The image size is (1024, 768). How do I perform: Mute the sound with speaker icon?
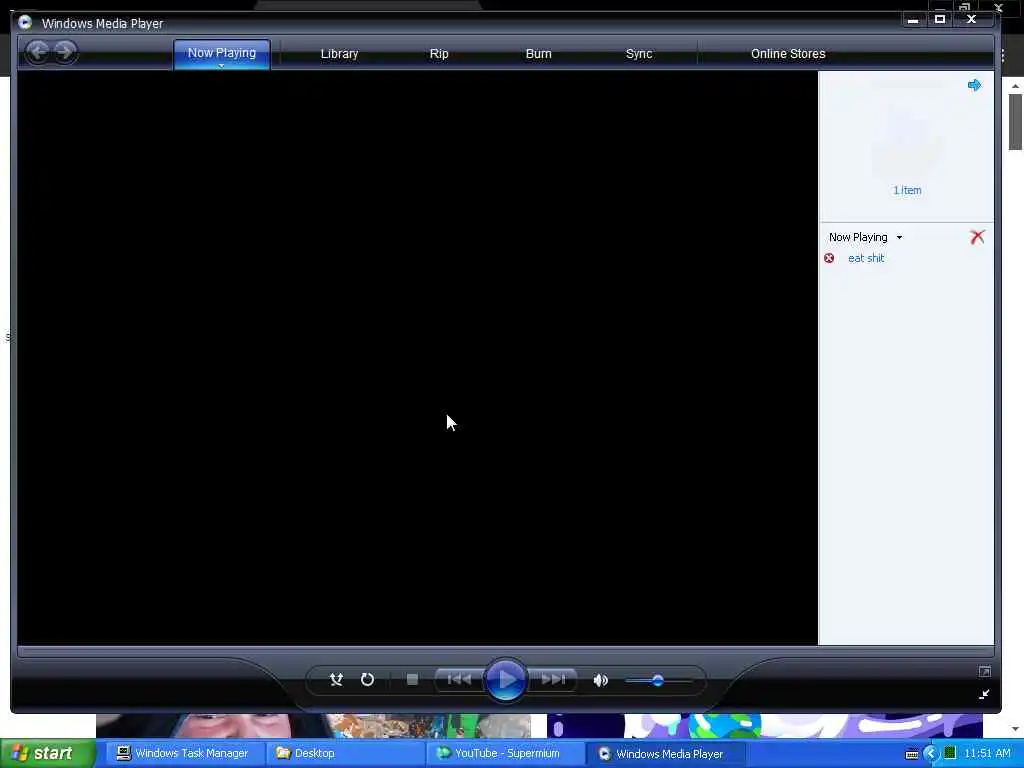[x=600, y=680]
